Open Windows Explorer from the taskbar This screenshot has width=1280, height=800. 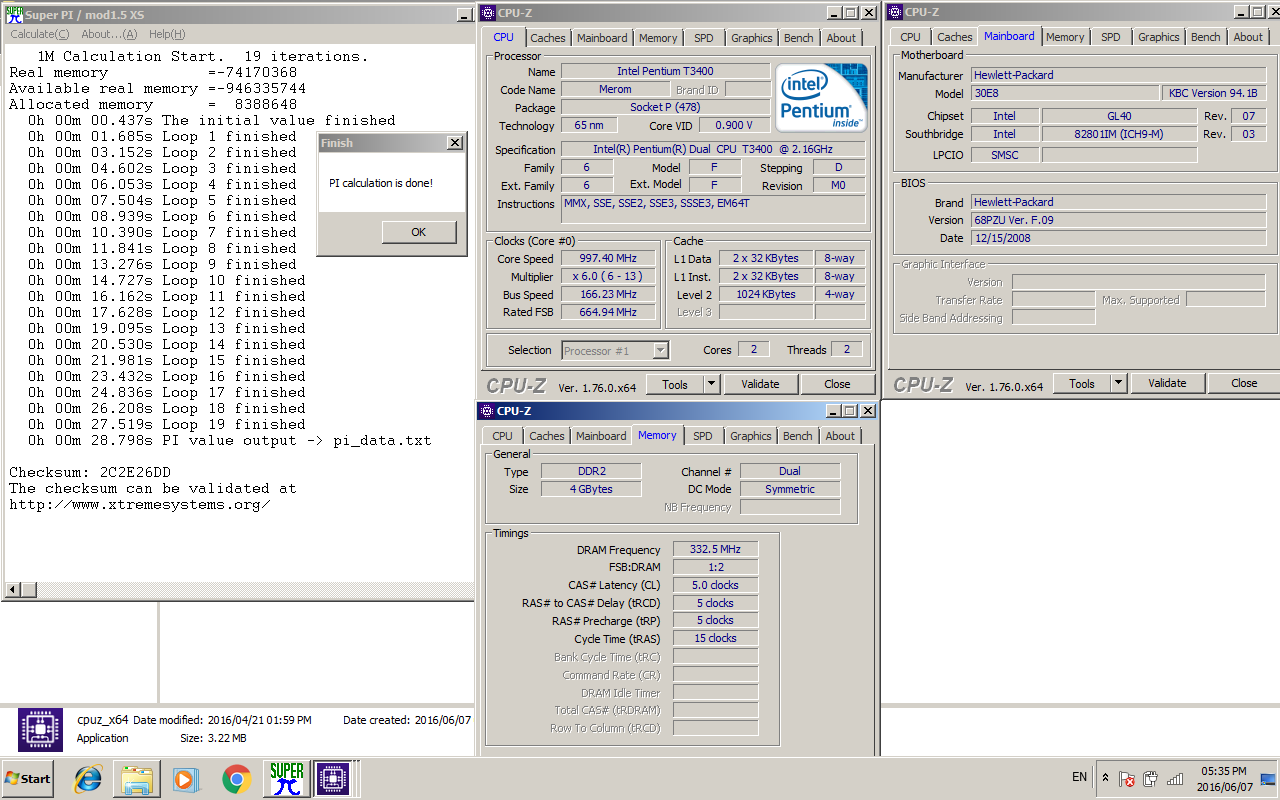137,779
